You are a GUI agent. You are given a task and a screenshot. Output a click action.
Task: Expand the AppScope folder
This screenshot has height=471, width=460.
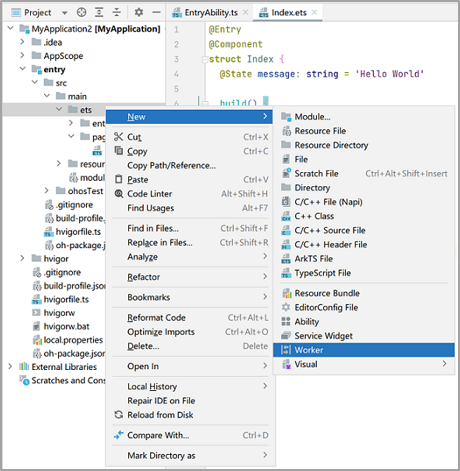pos(22,55)
